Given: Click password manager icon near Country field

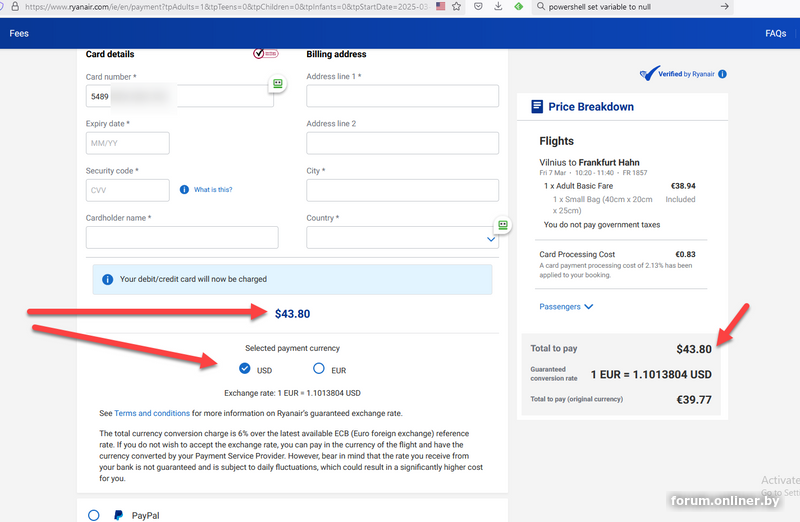Looking at the screenshot, I should pyautogui.click(x=503, y=225).
